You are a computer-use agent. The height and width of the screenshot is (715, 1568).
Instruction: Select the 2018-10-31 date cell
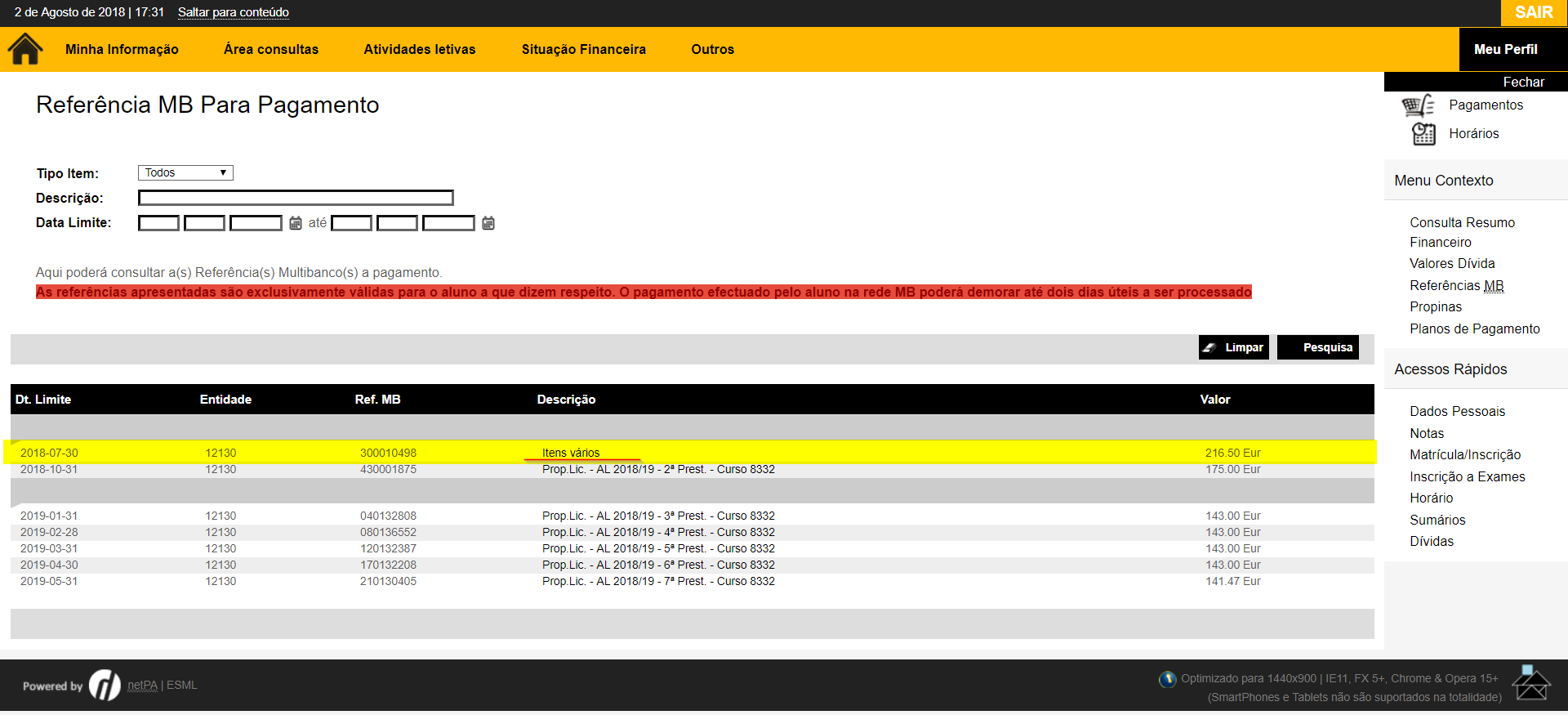point(49,469)
